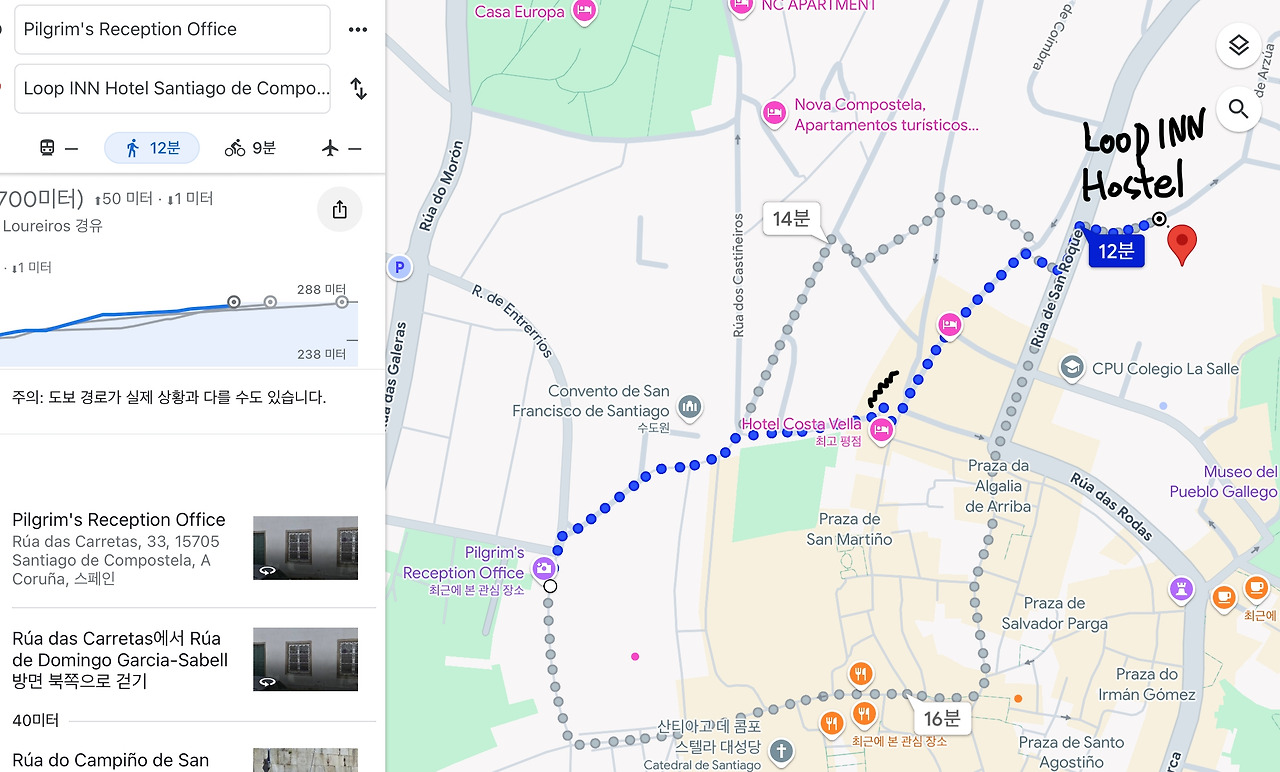Open the map layers button
Screen dimensions: 1280x772
(x=1238, y=46)
